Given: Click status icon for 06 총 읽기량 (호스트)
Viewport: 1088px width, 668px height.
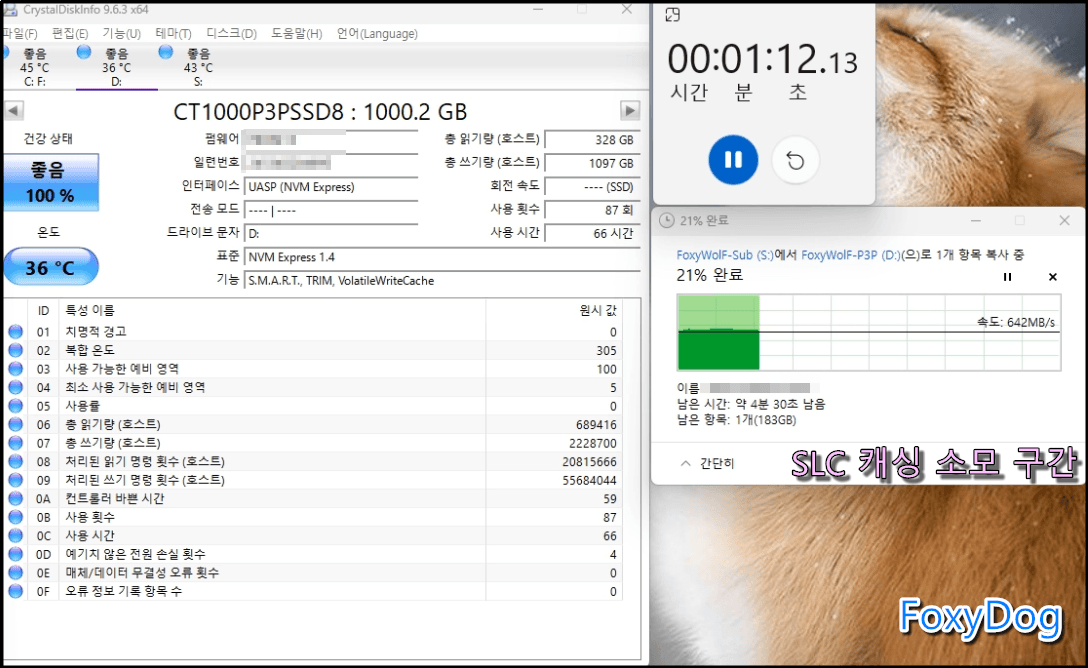Looking at the screenshot, I should tap(15, 424).
